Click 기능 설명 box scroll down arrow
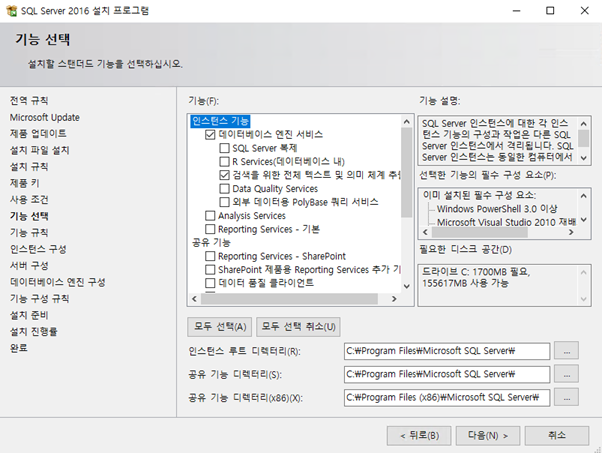Screen dimensions: 602x453 click(x=584, y=158)
